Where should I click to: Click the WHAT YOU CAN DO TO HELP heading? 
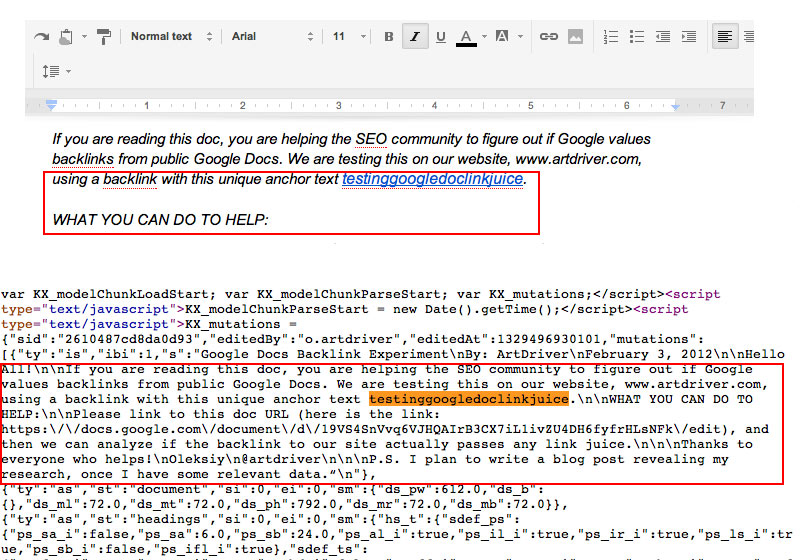point(160,220)
